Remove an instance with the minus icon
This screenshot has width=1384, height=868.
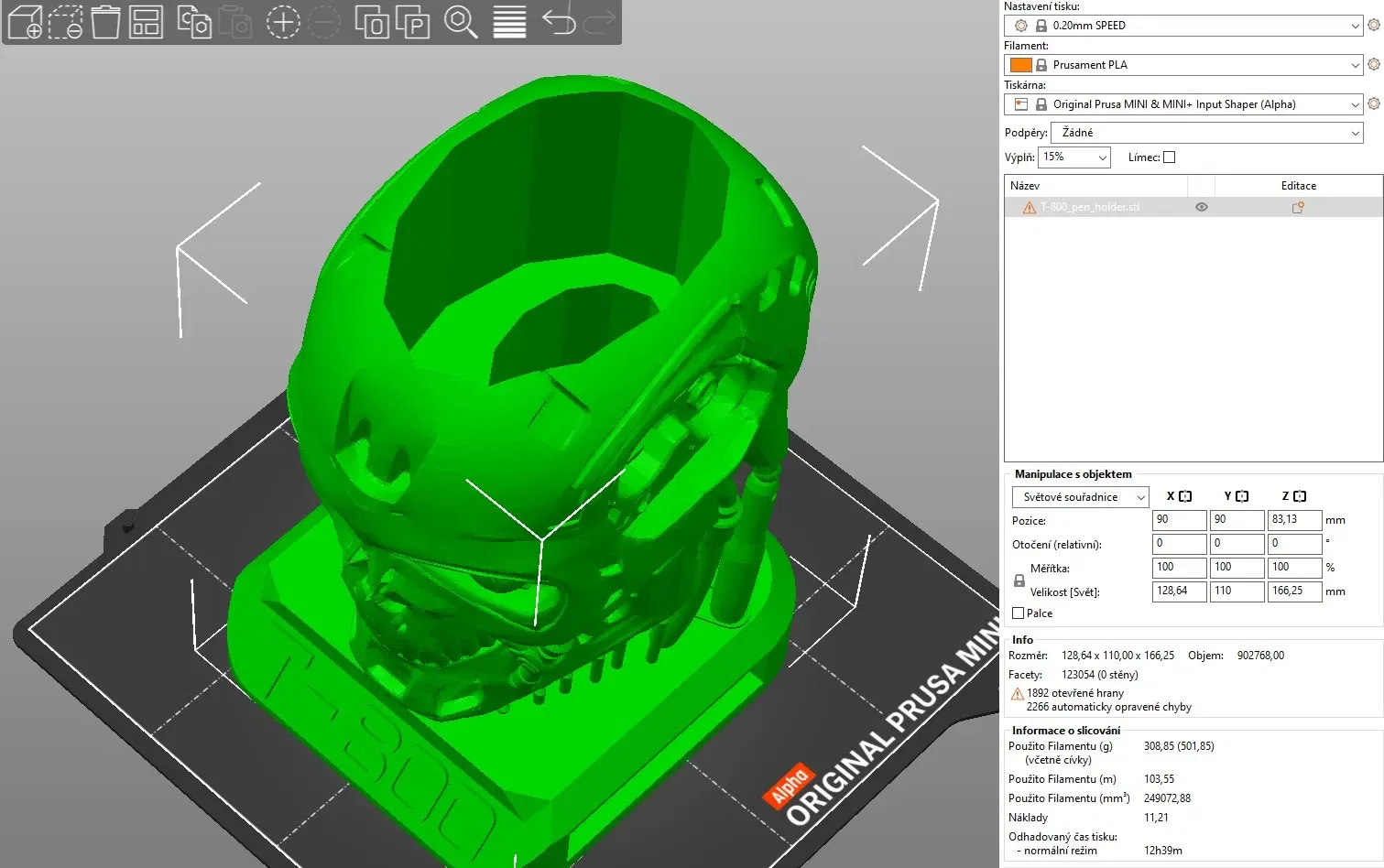tap(323, 22)
